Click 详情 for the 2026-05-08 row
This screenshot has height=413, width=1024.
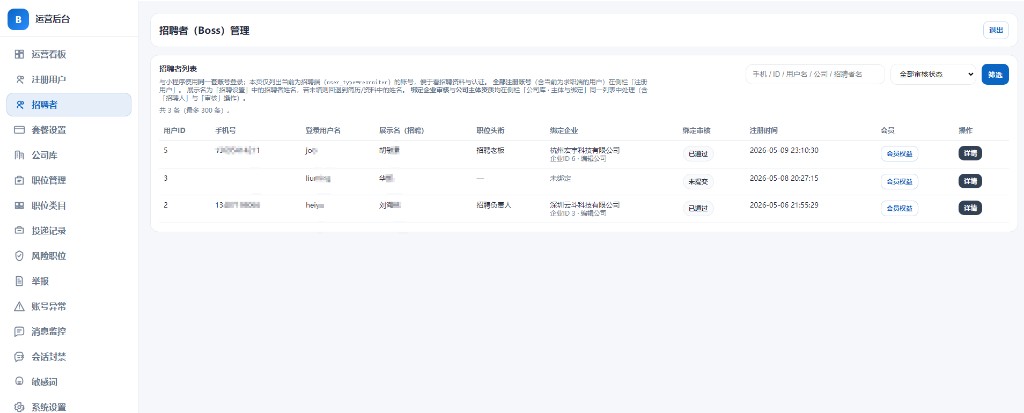(x=970, y=181)
